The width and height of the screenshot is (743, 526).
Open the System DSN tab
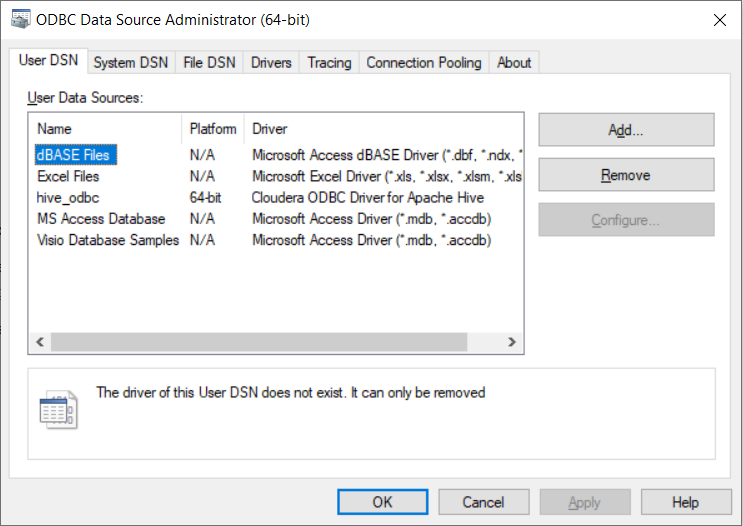pyautogui.click(x=131, y=63)
